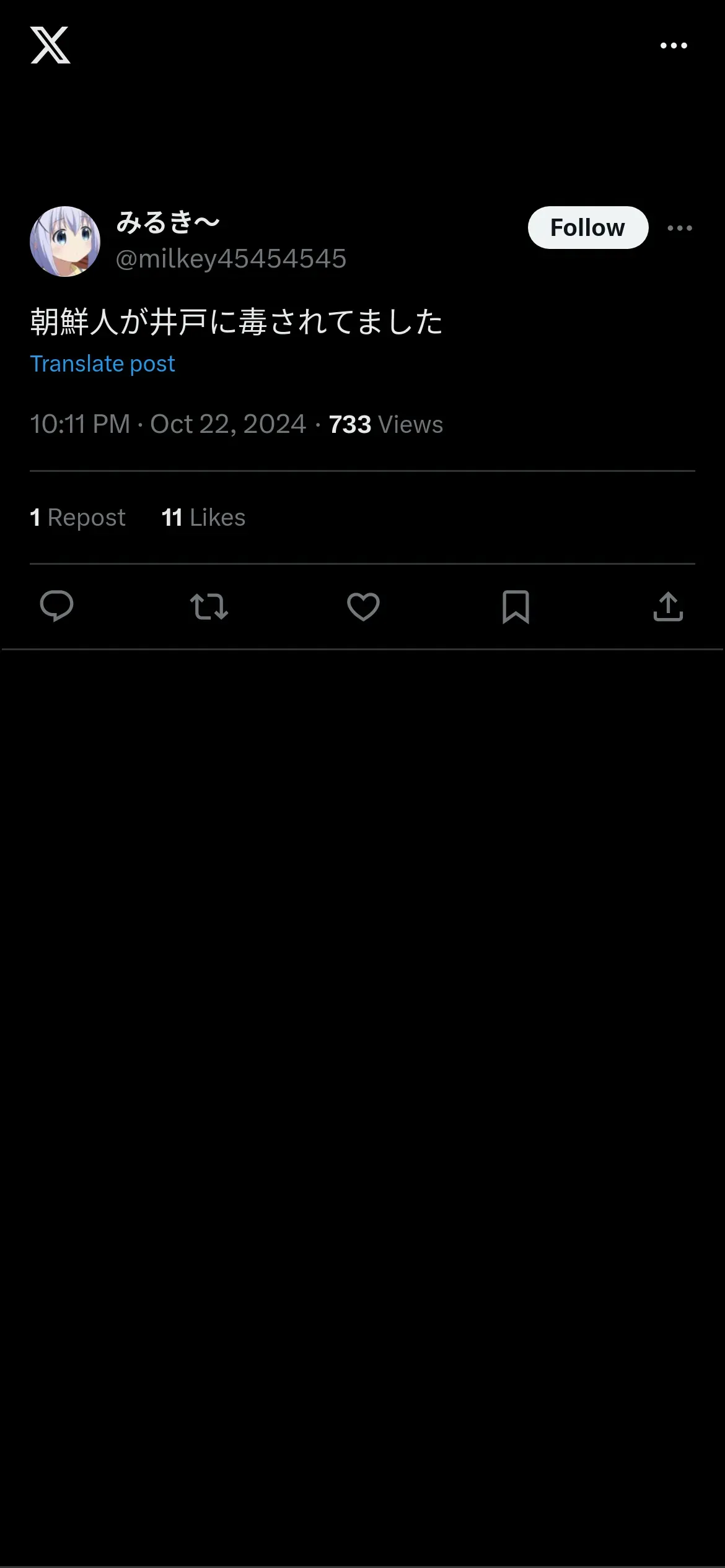The height and width of the screenshot is (1568, 725).
Task: Click the share upload icon
Action: pos(668,607)
